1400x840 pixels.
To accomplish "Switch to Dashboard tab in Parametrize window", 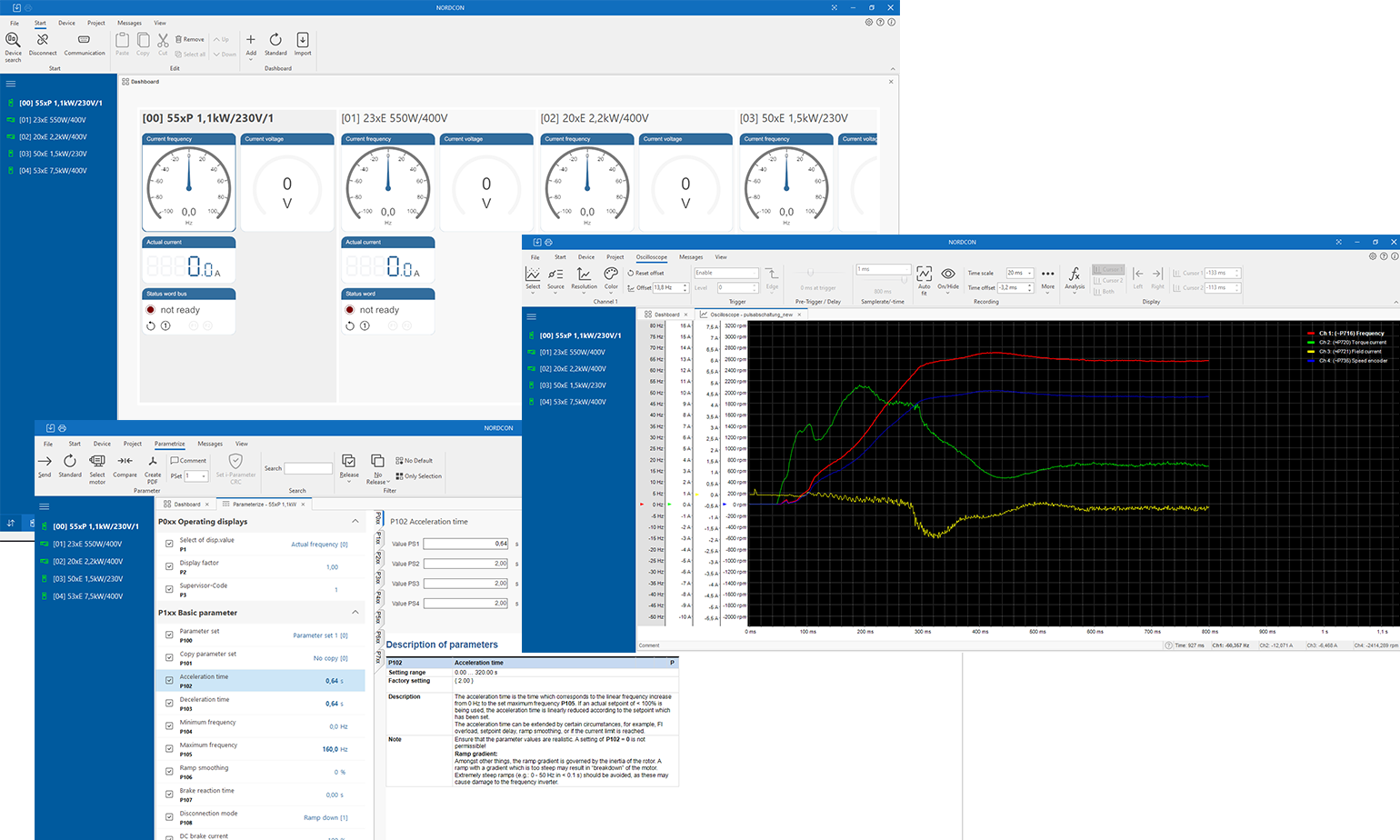I will tap(187, 504).
